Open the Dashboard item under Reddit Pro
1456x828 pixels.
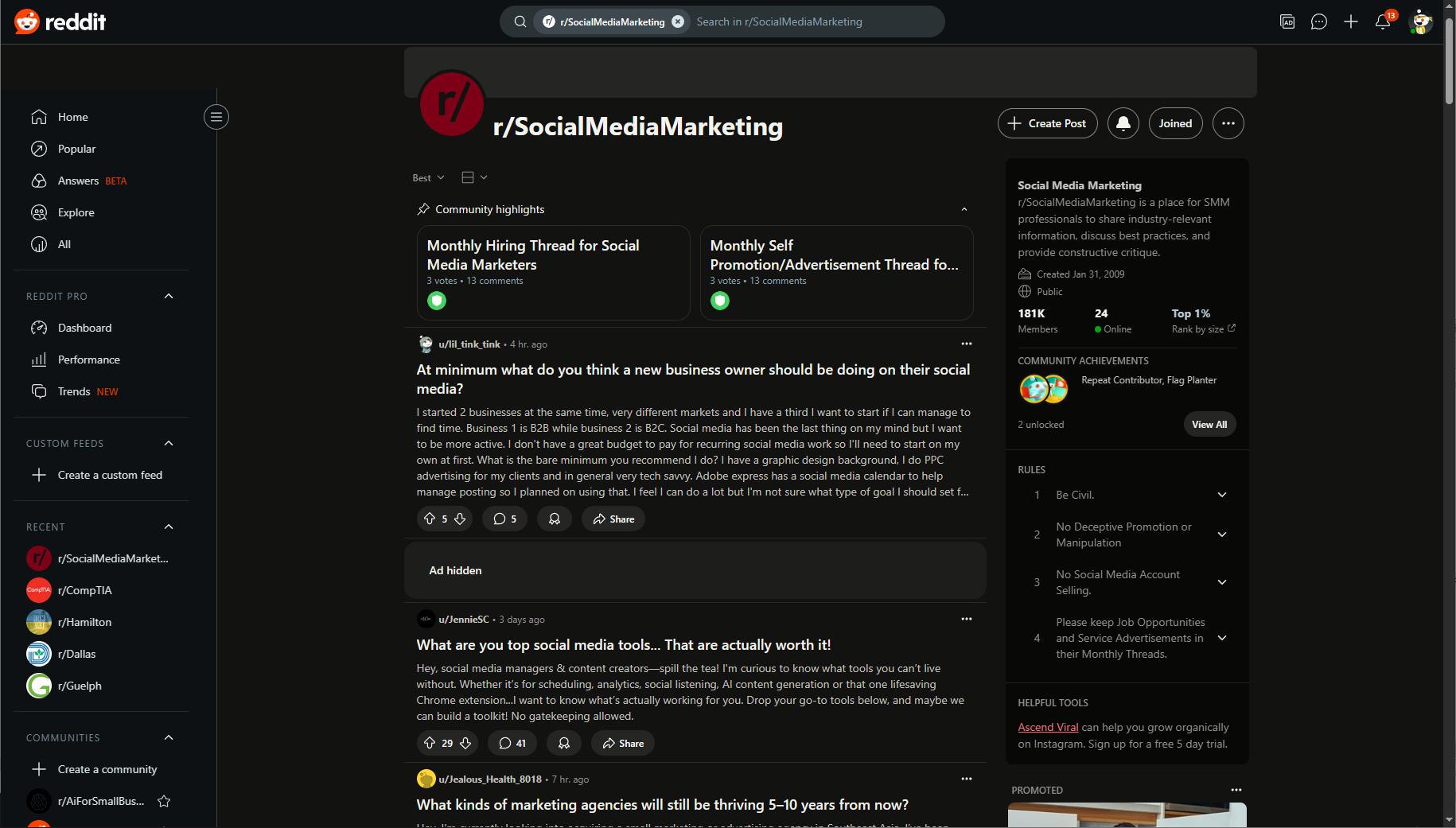point(84,328)
